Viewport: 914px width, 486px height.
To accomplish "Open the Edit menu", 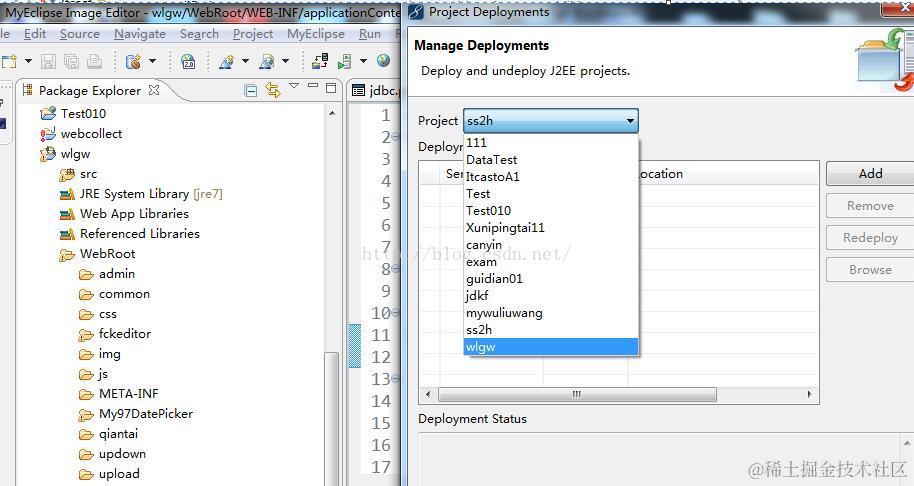I will pyautogui.click(x=35, y=34).
